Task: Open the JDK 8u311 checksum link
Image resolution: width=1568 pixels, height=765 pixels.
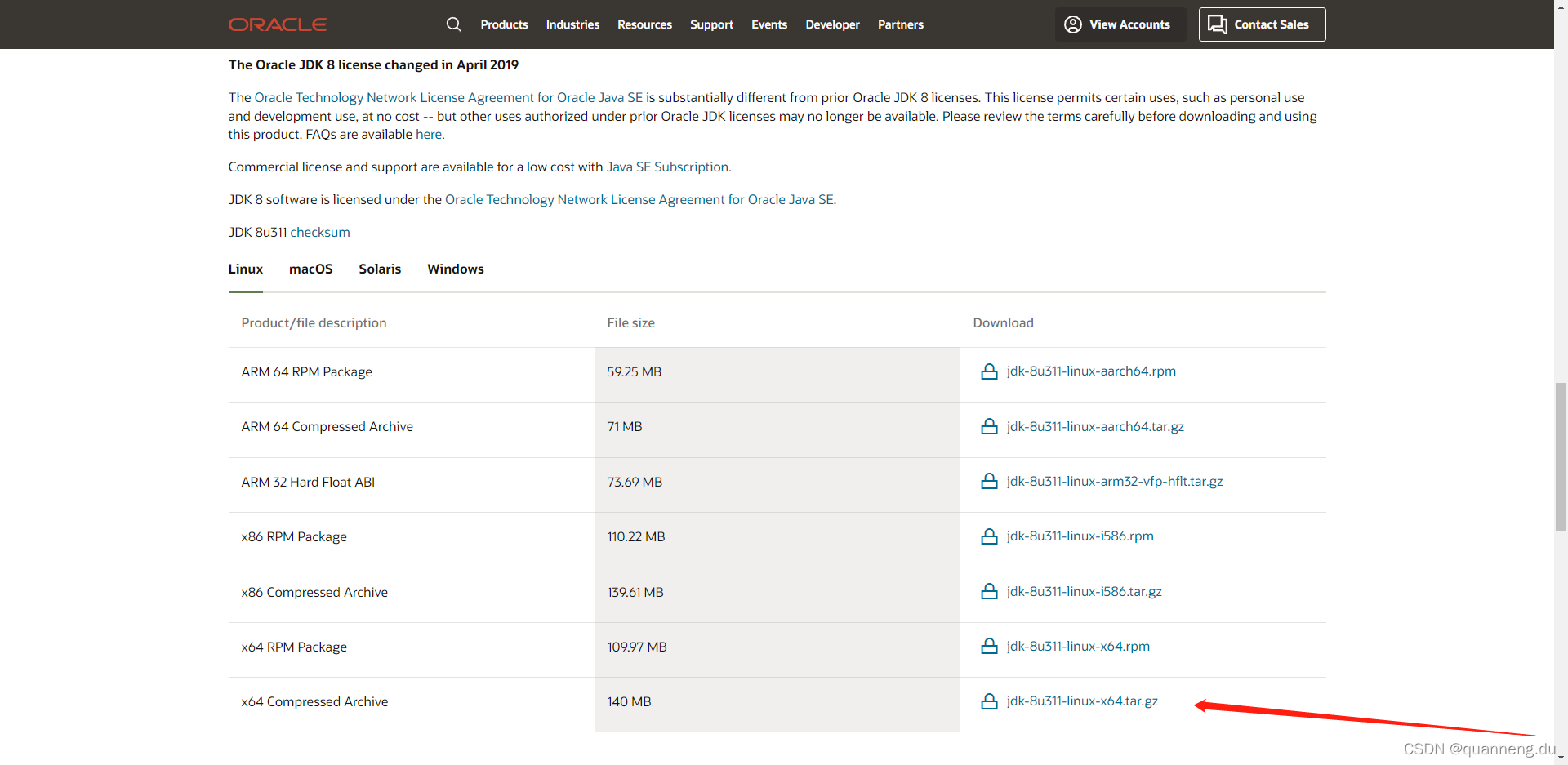Action: coord(320,233)
